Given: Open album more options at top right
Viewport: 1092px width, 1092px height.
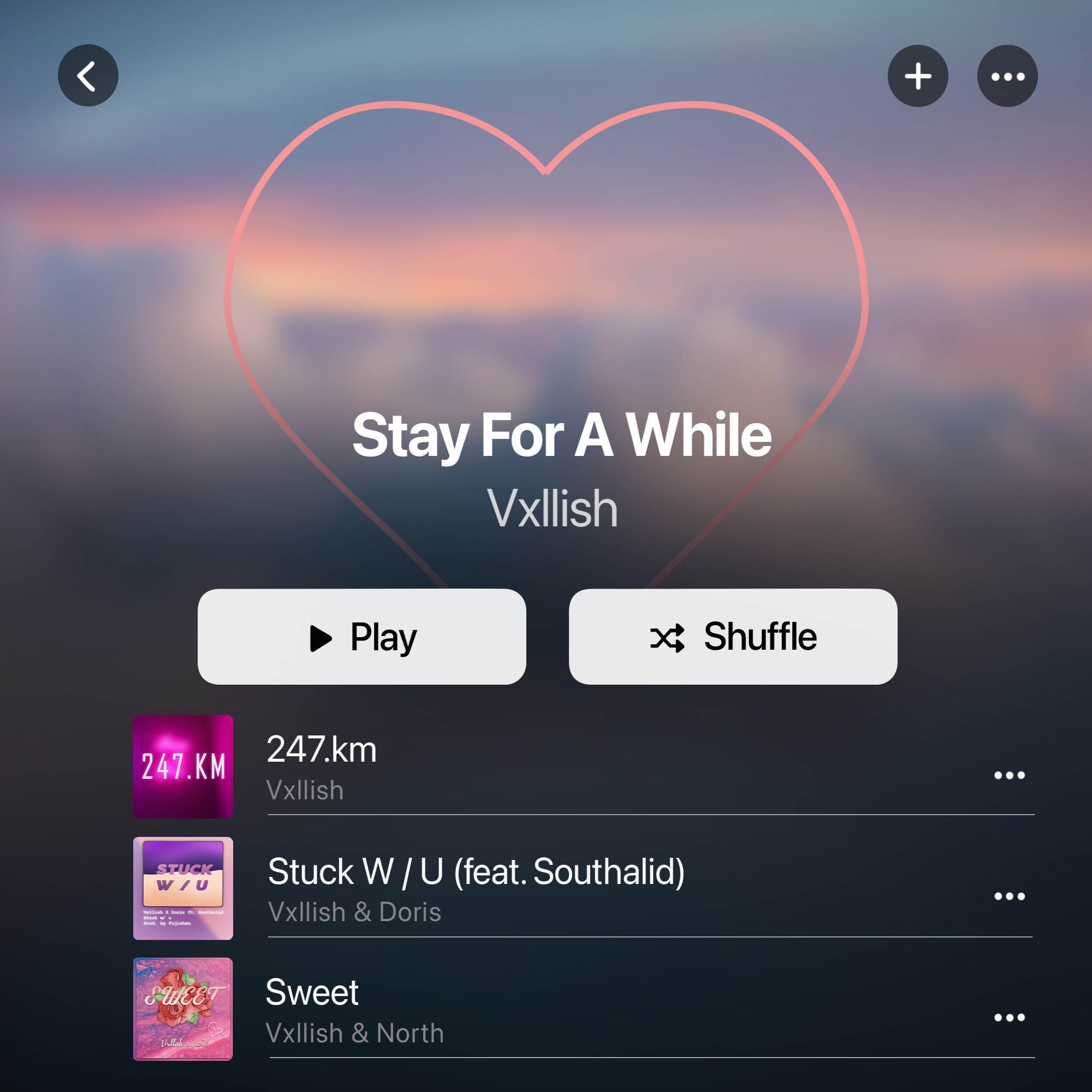Looking at the screenshot, I should click(1007, 76).
